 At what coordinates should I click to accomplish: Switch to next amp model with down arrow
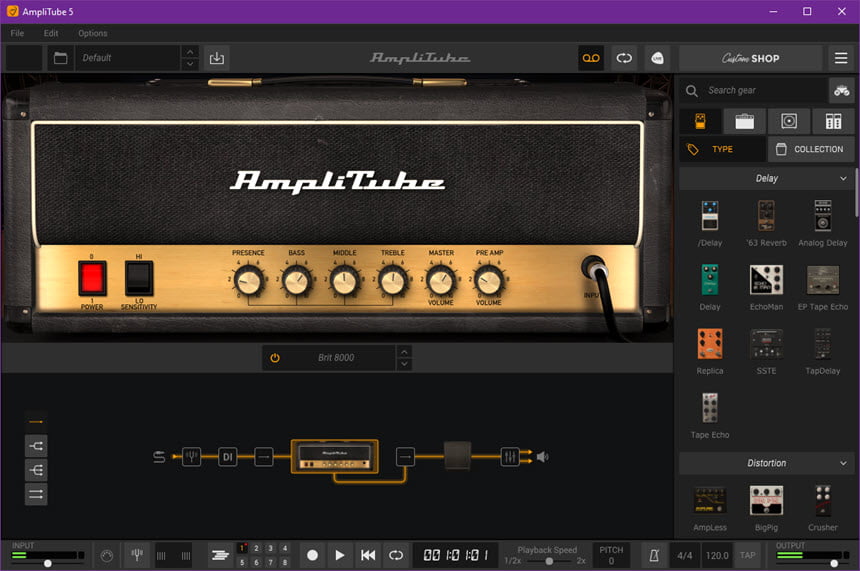pyautogui.click(x=404, y=364)
